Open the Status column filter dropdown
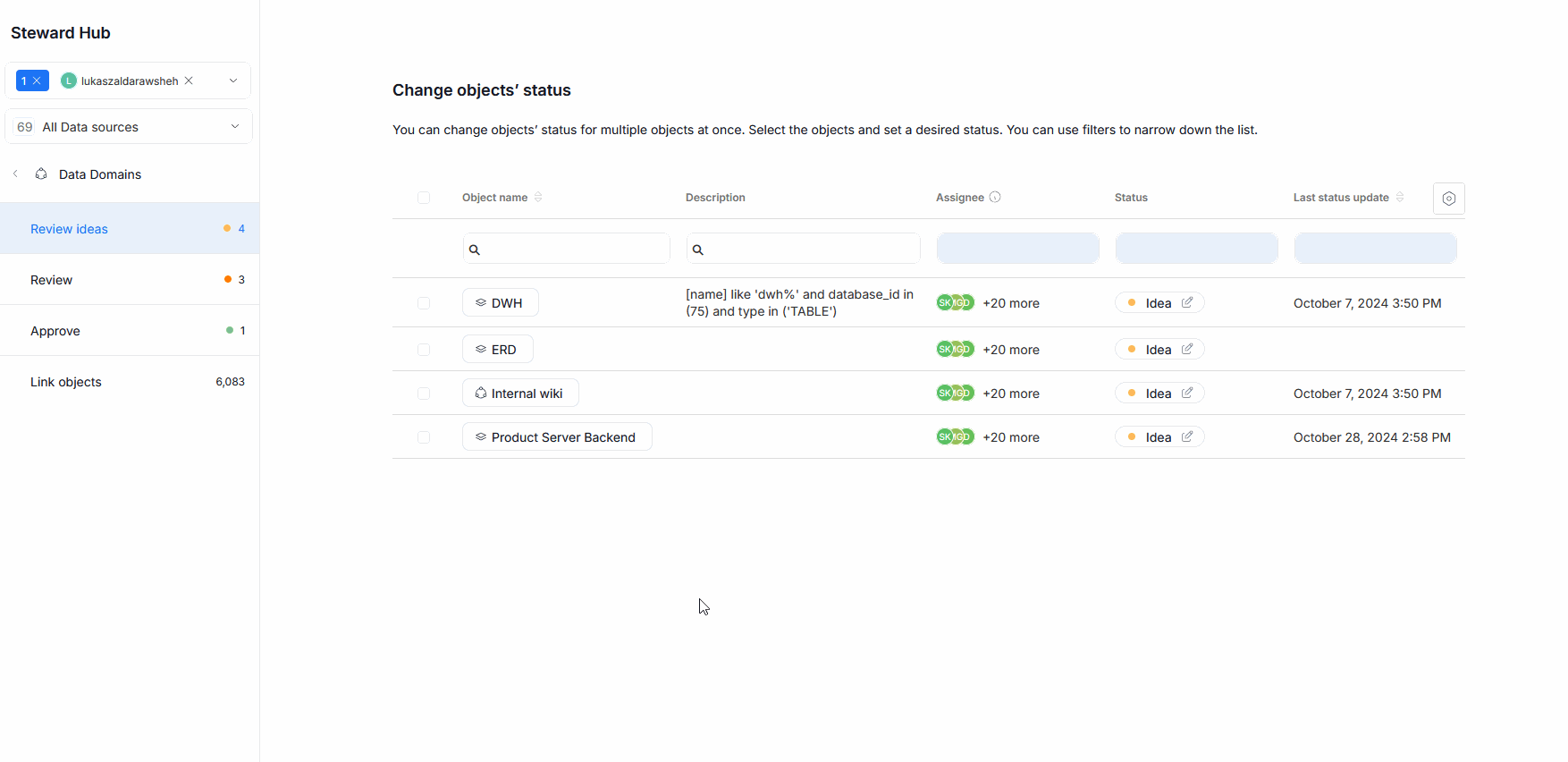This screenshot has width=1568, height=762. (x=1196, y=249)
